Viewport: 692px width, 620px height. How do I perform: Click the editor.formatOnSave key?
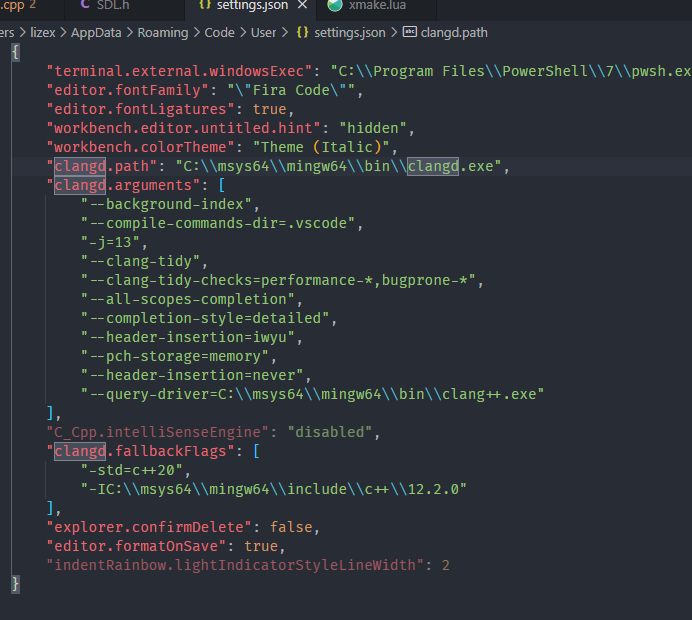tap(136, 545)
